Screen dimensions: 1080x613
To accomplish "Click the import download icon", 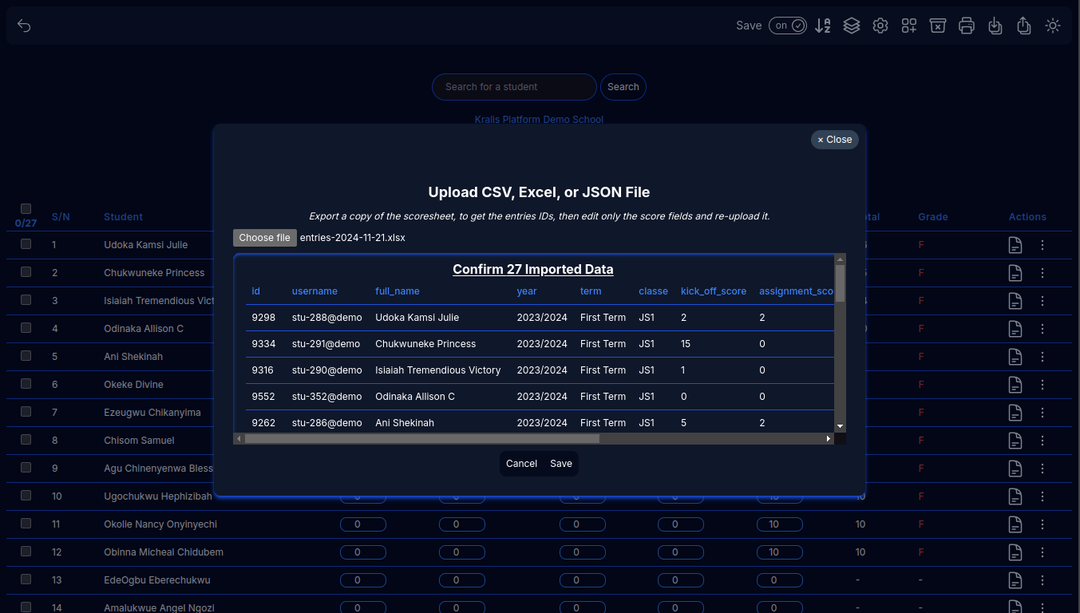I will 995,26.
